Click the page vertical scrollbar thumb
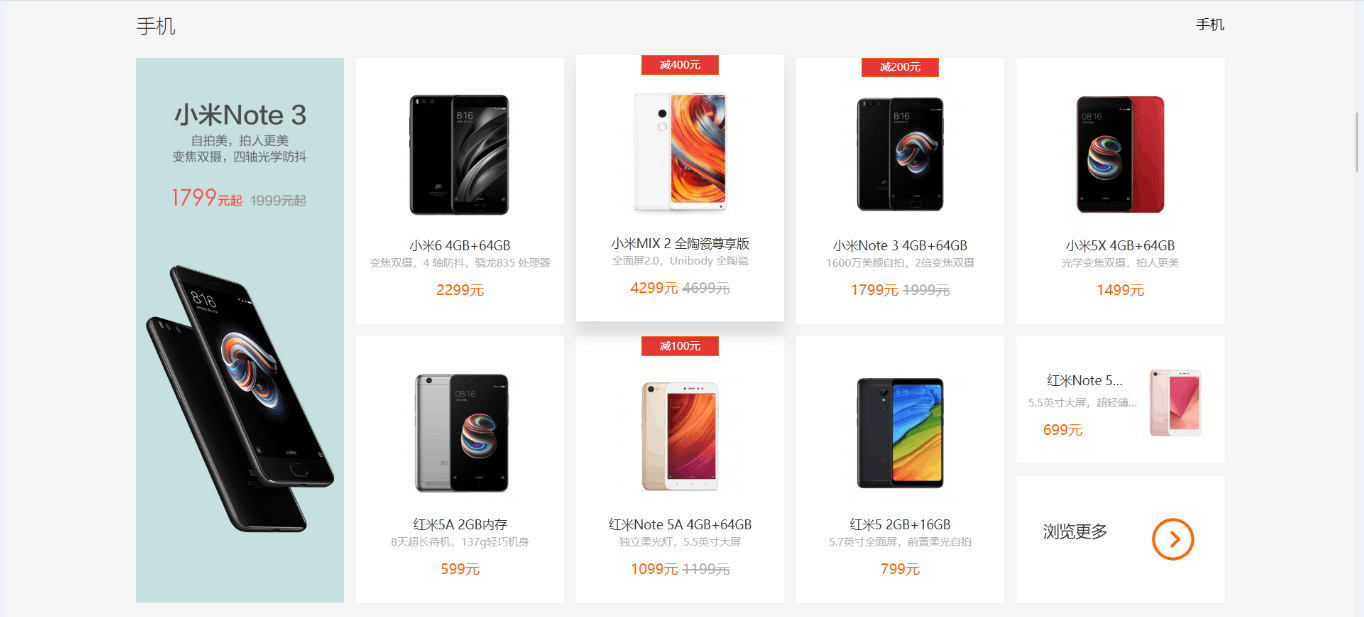Image resolution: width=1364 pixels, height=617 pixels. (x=1357, y=142)
